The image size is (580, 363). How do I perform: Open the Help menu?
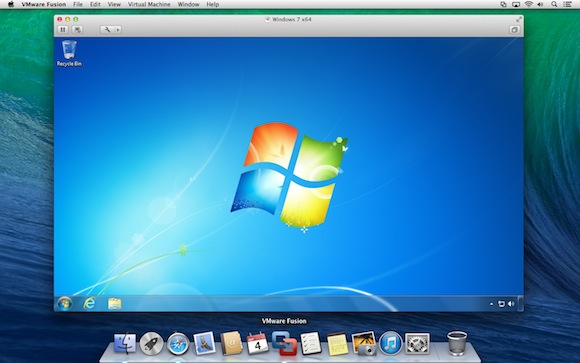point(213,4)
